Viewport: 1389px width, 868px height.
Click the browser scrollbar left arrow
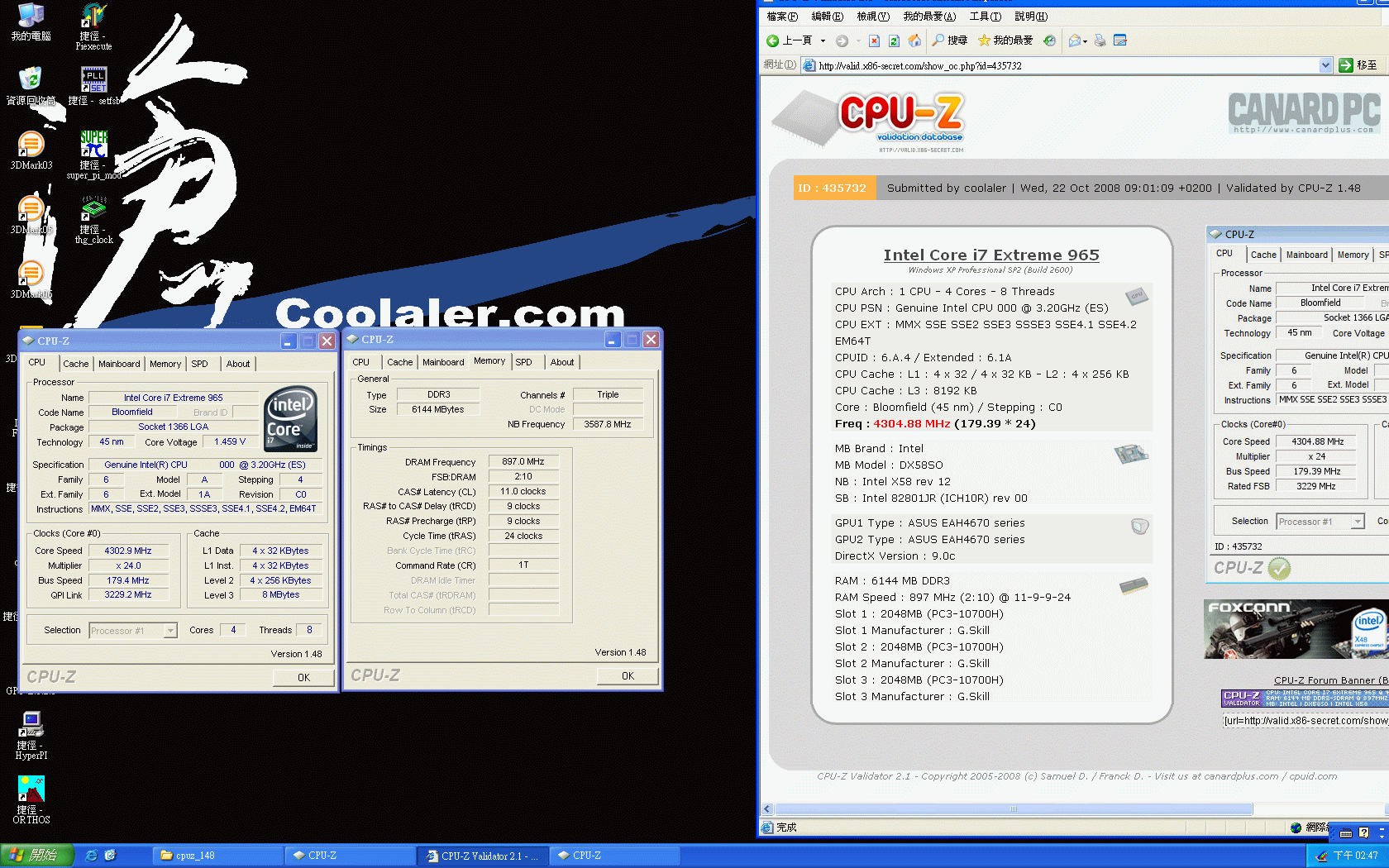click(767, 809)
